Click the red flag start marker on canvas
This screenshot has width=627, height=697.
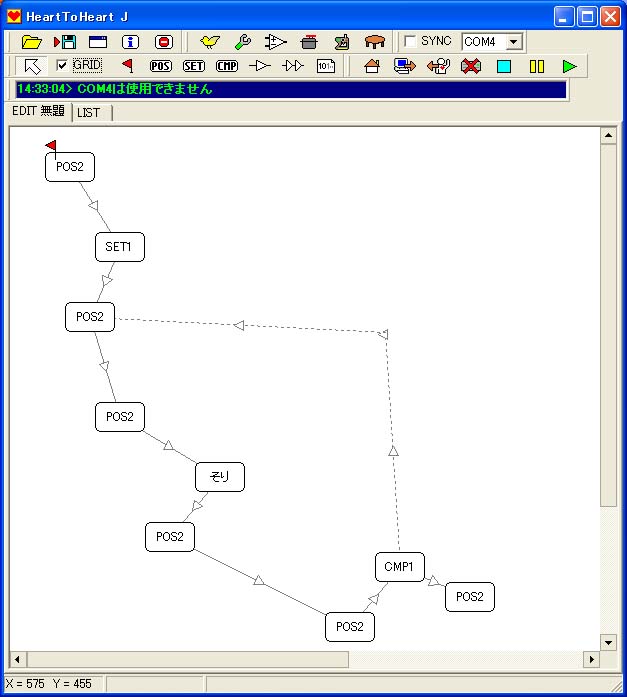pyautogui.click(x=52, y=147)
